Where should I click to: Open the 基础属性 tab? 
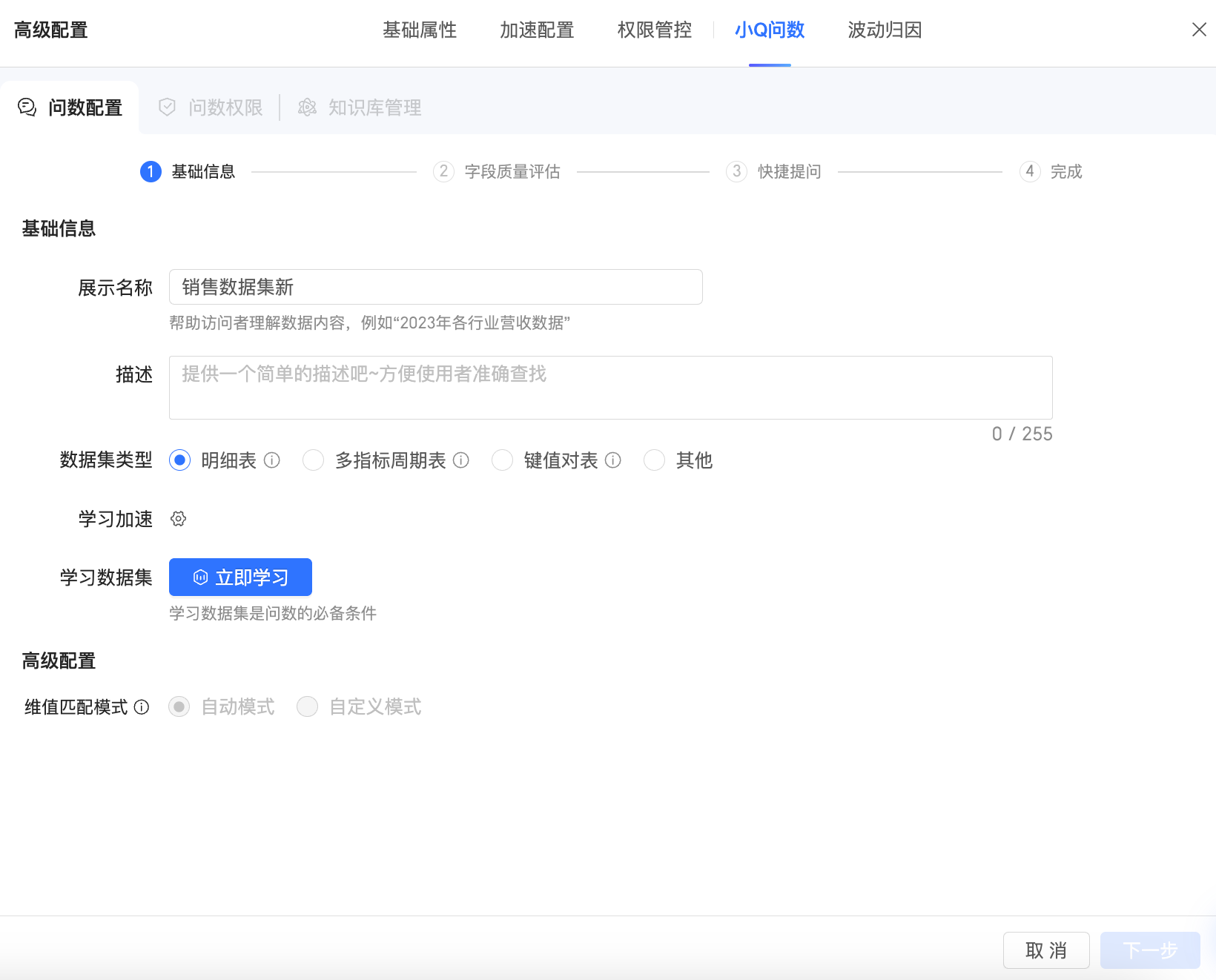tap(420, 30)
